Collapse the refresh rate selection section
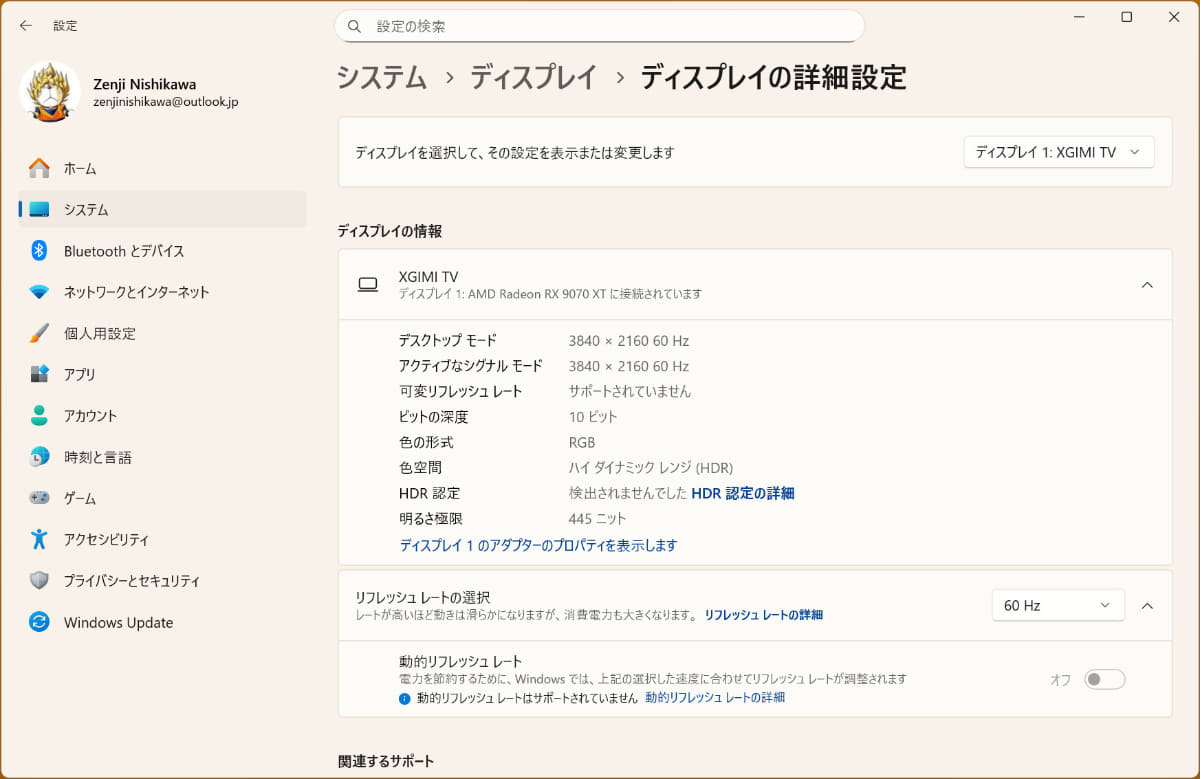1200x779 pixels. point(1147,606)
